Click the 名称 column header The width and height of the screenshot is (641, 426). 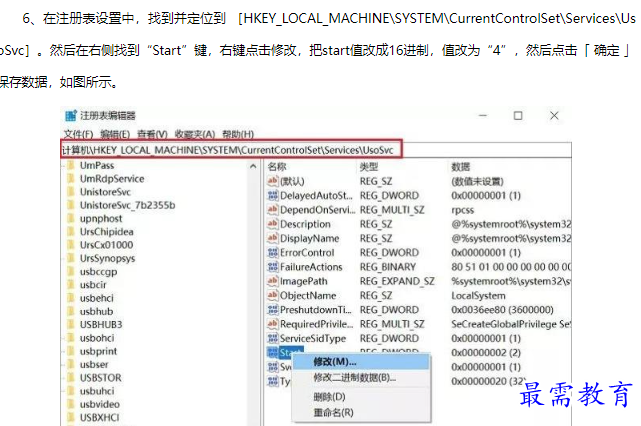[x=277, y=166]
